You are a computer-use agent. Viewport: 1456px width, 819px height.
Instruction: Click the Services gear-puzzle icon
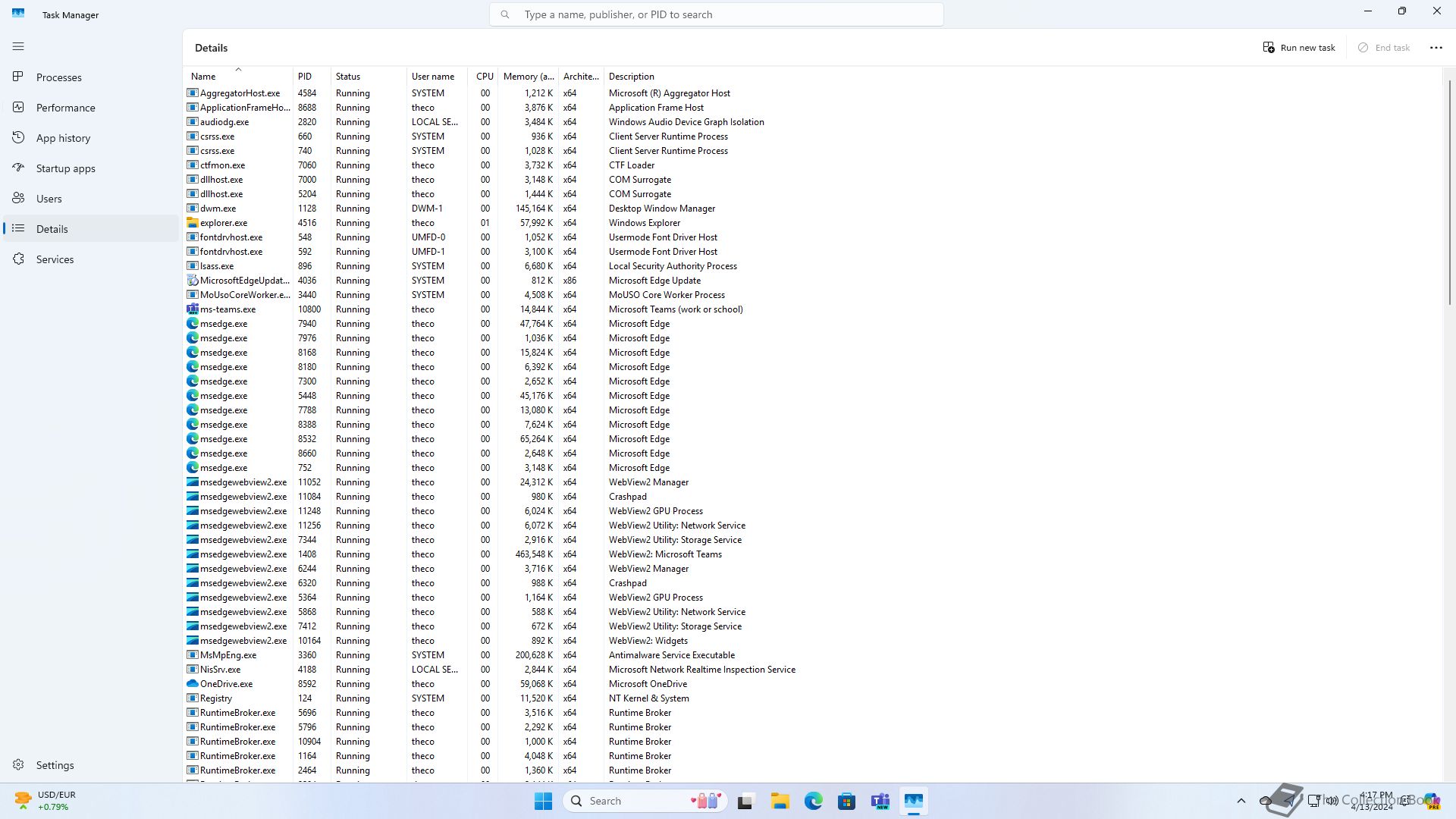tap(18, 259)
